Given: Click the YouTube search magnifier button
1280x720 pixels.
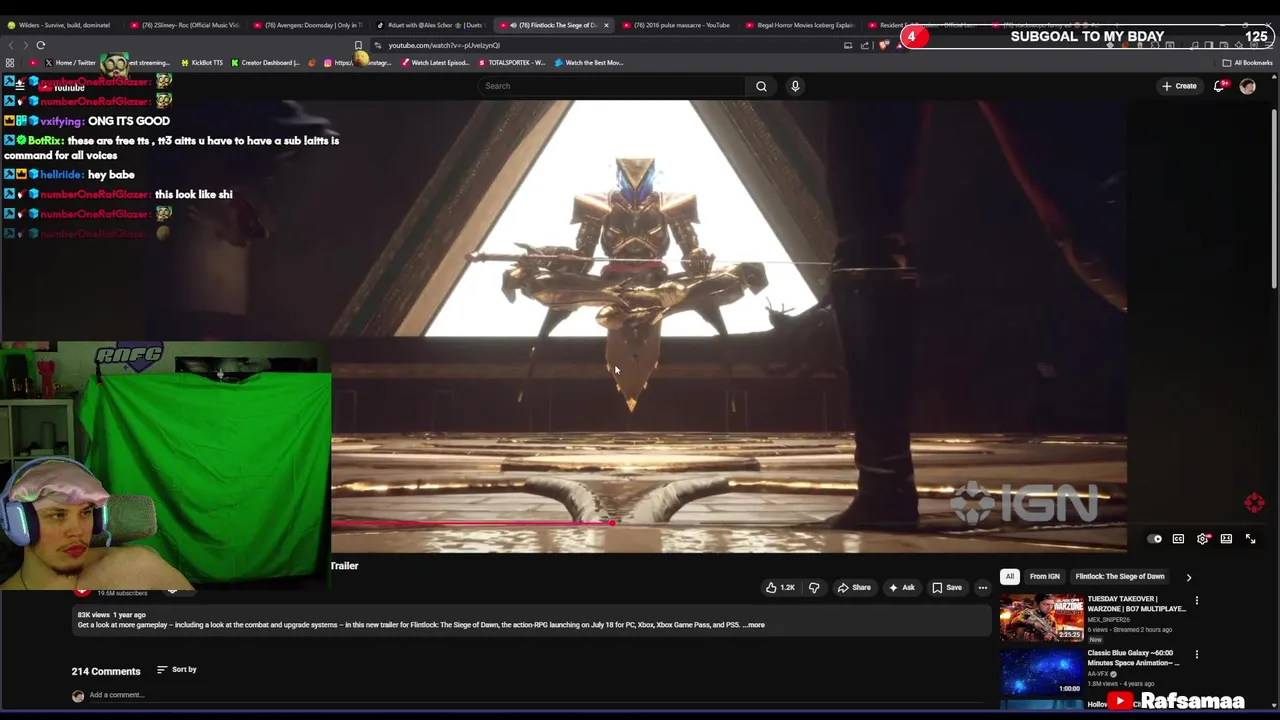Looking at the screenshot, I should pos(761,86).
